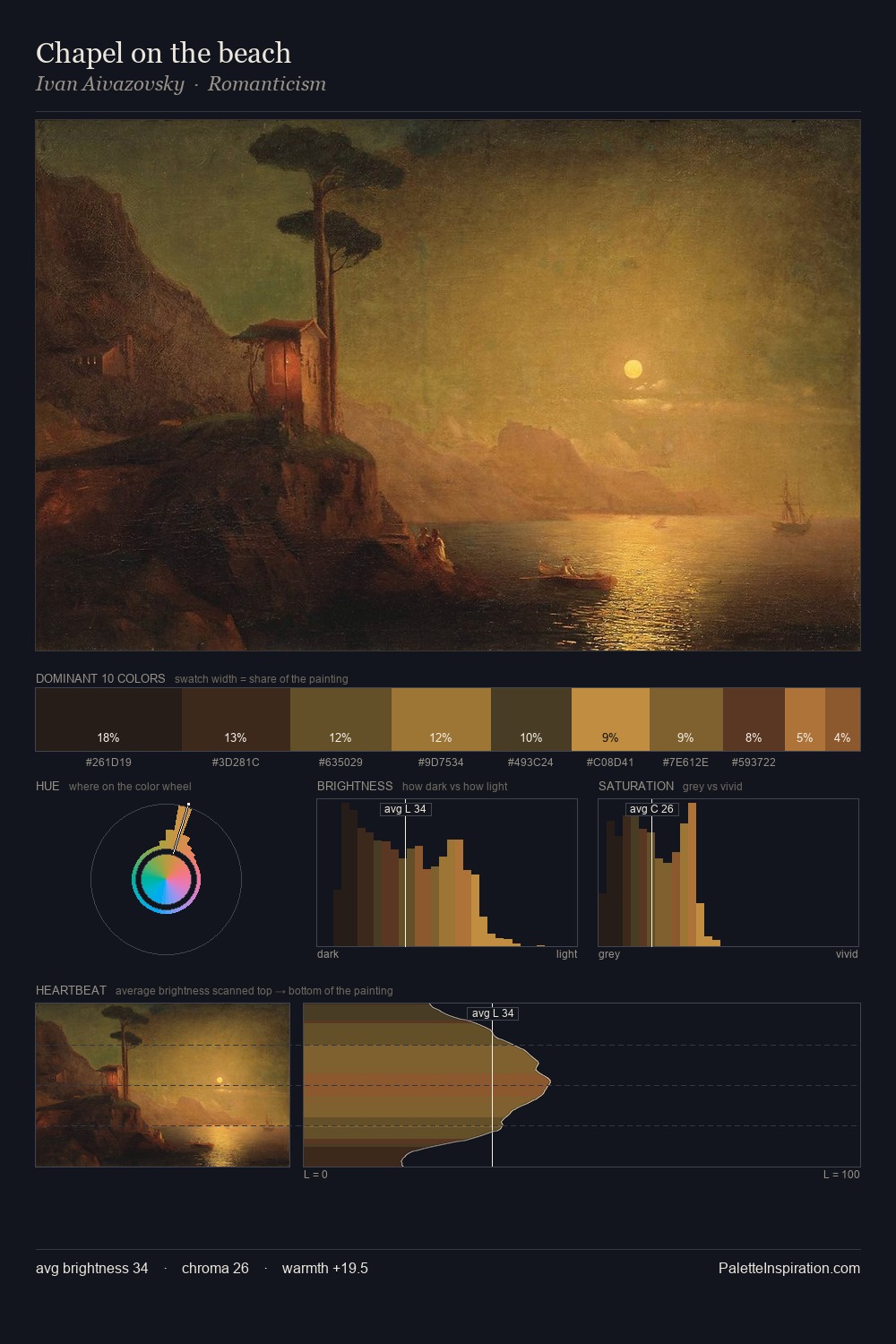Click the 18% swatch #261D19
This screenshot has height=1344, width=896.
tap(108, 719)
